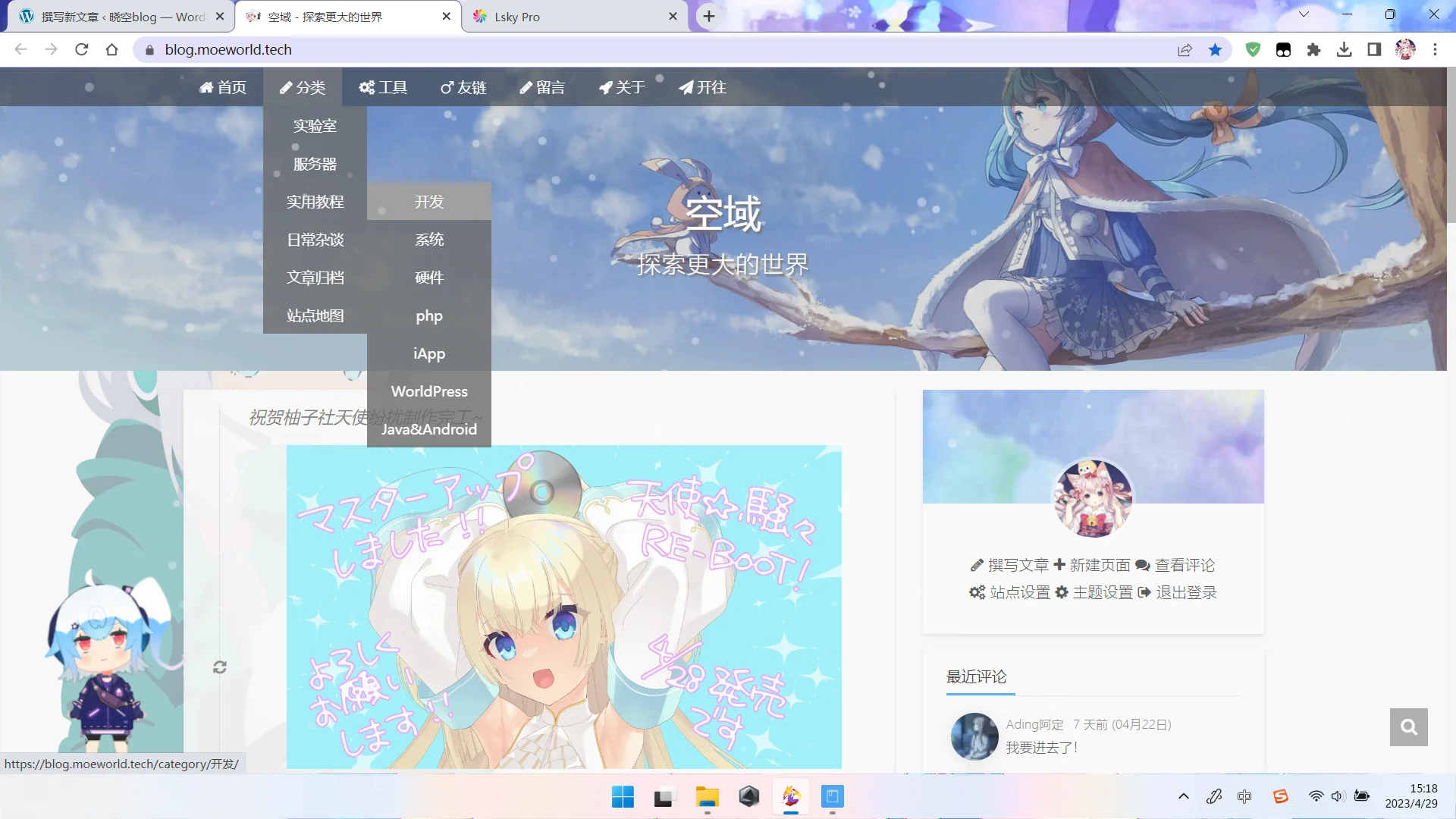The width and height of the screenshot is (1456, 819).
Task: Open the browser profile avatar
Action: pos(1405,49)
